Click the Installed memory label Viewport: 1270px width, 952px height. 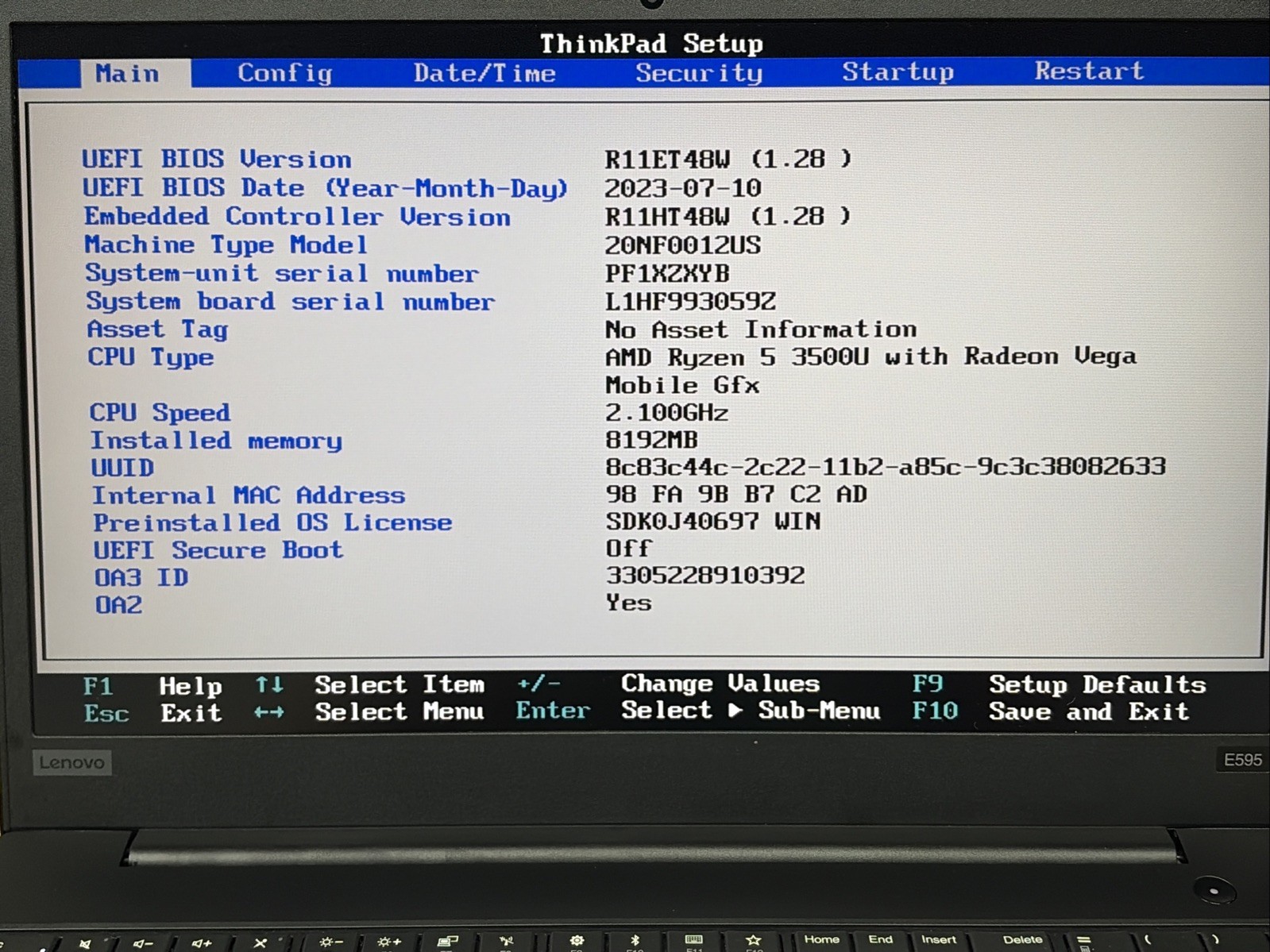[216, 441]
